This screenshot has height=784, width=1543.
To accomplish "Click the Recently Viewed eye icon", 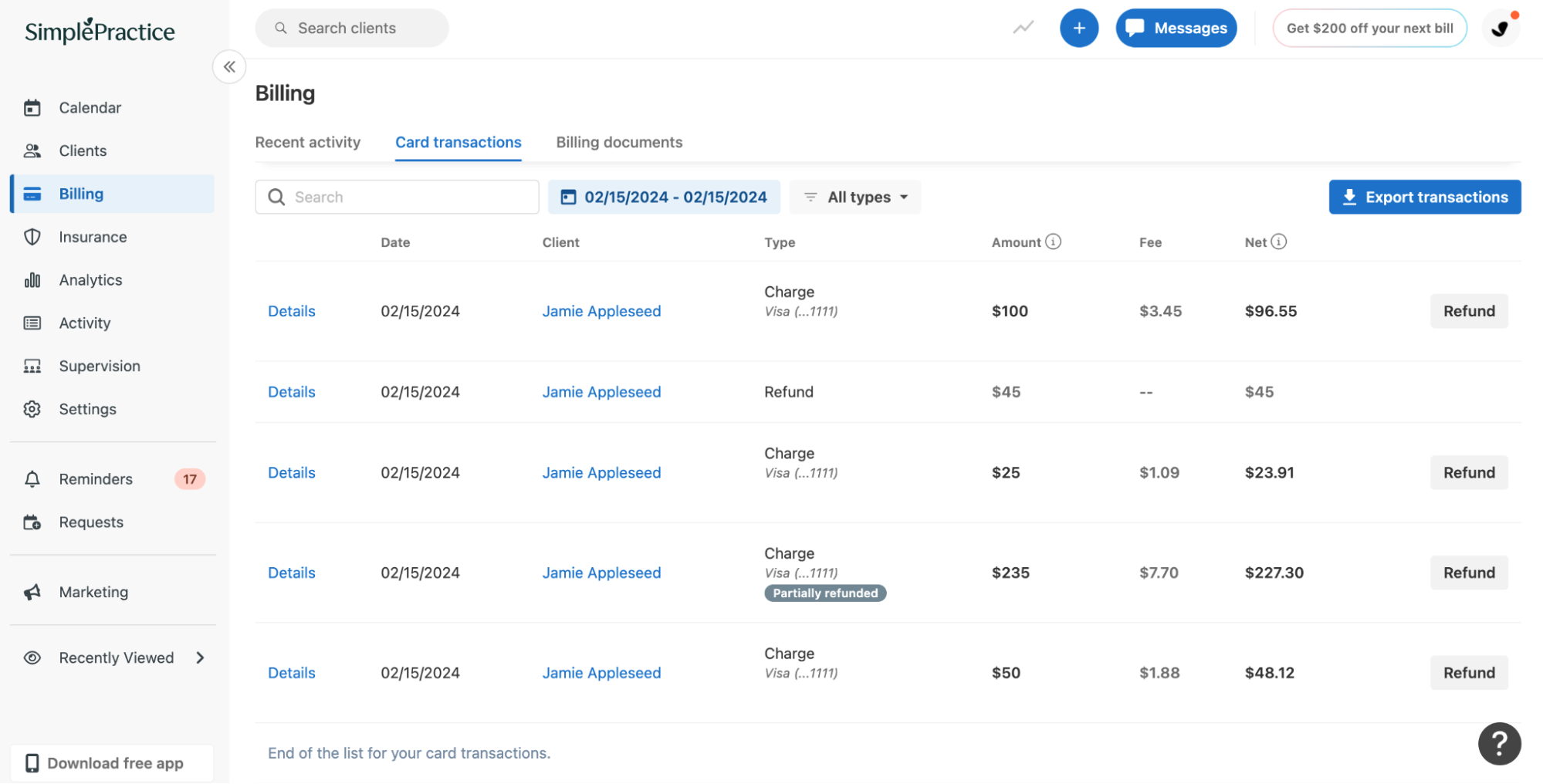I will tap(32, 658).
